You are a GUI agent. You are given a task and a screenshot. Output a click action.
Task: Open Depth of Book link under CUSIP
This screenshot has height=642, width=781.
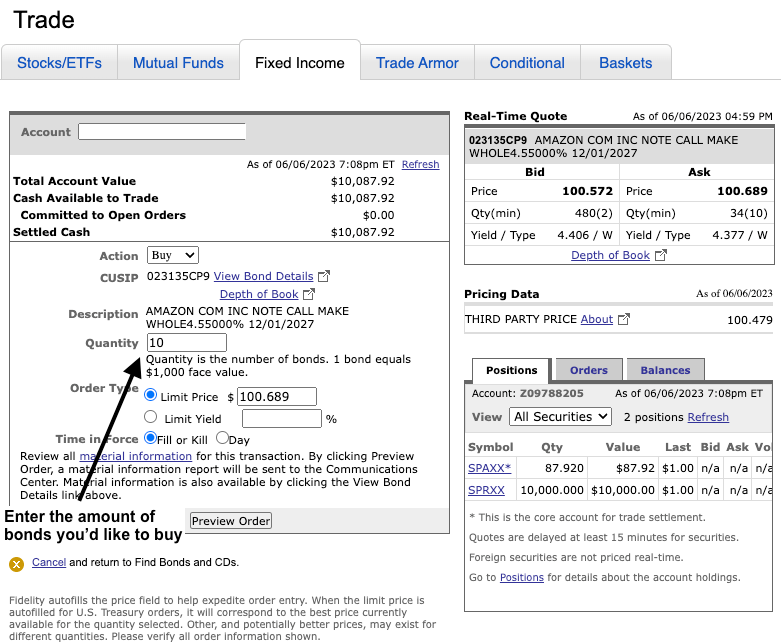259,294
